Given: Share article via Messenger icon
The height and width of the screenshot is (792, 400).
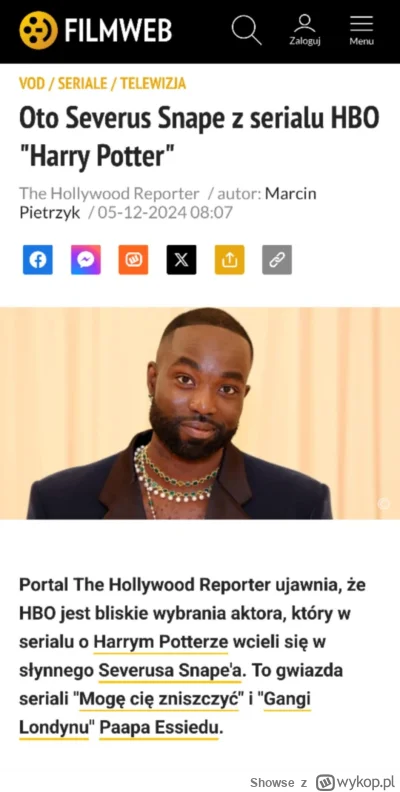Looking at the screenshot, I should [85, 260].
